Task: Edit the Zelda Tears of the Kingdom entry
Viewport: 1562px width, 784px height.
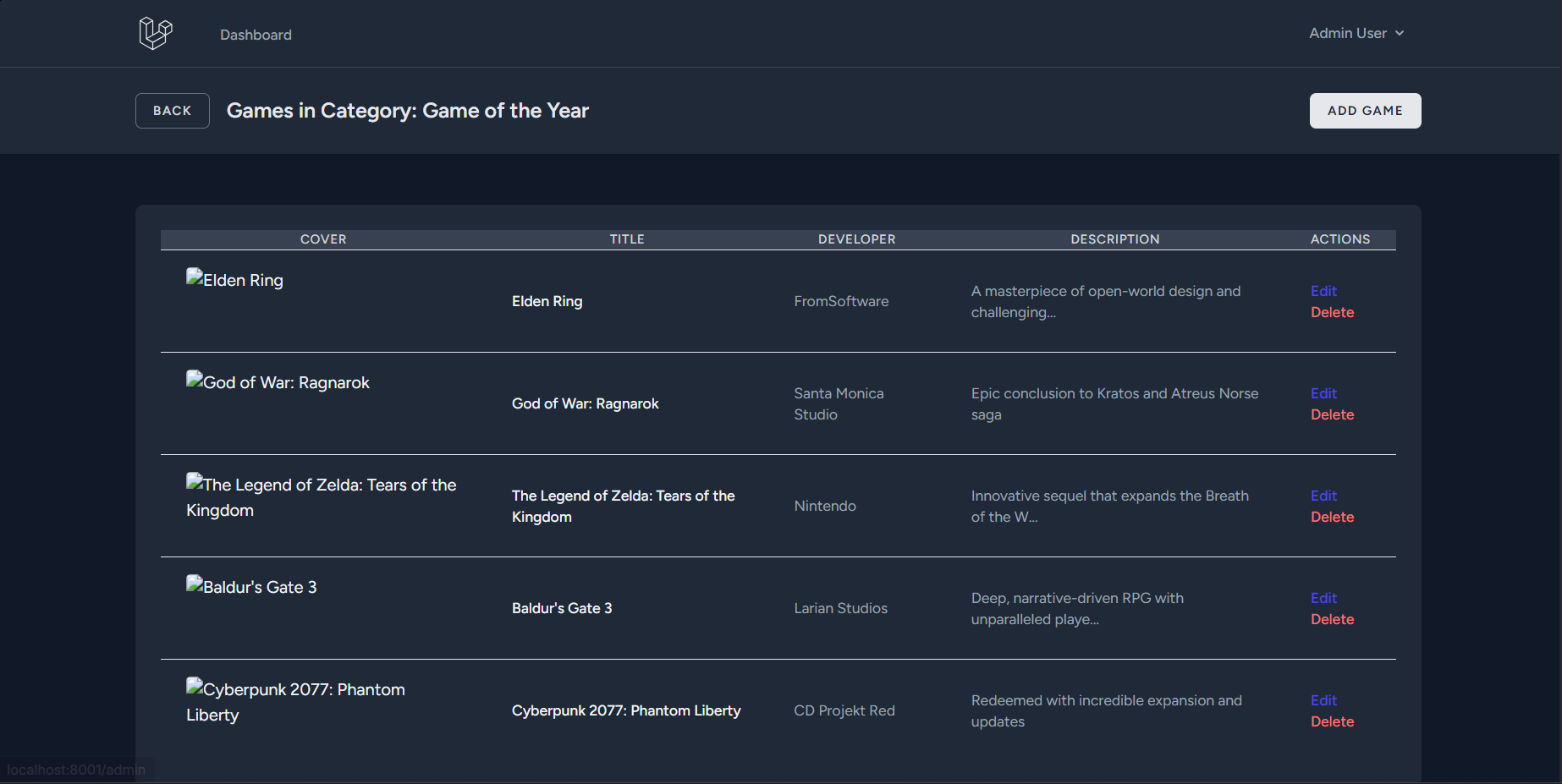Action: (x=1323, y=496)
